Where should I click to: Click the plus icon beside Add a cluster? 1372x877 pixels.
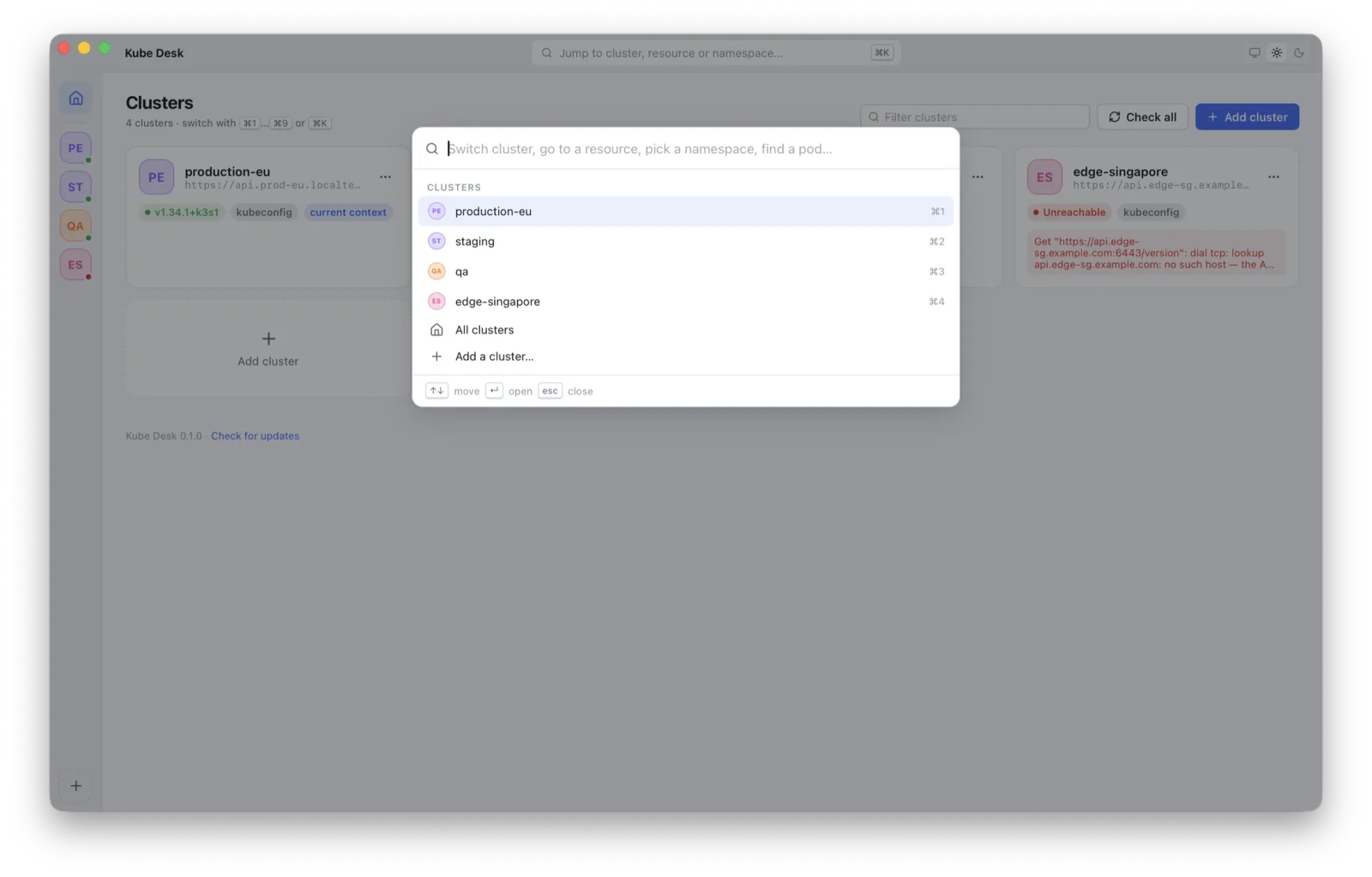tap(436, 356)
